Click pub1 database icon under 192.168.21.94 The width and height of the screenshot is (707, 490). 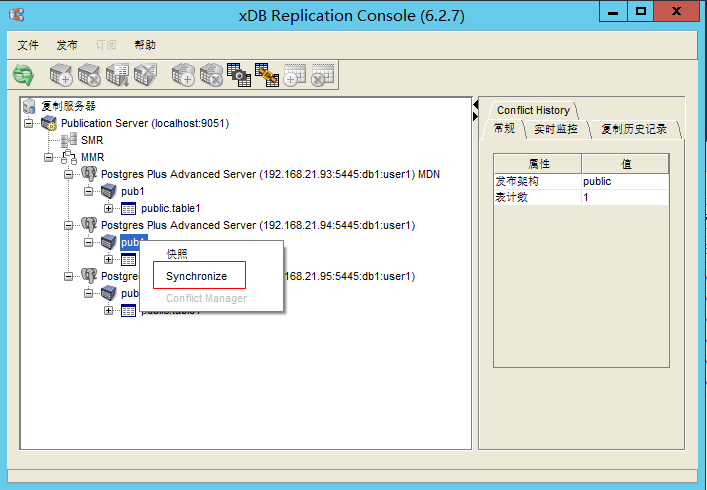coord(109,242)
